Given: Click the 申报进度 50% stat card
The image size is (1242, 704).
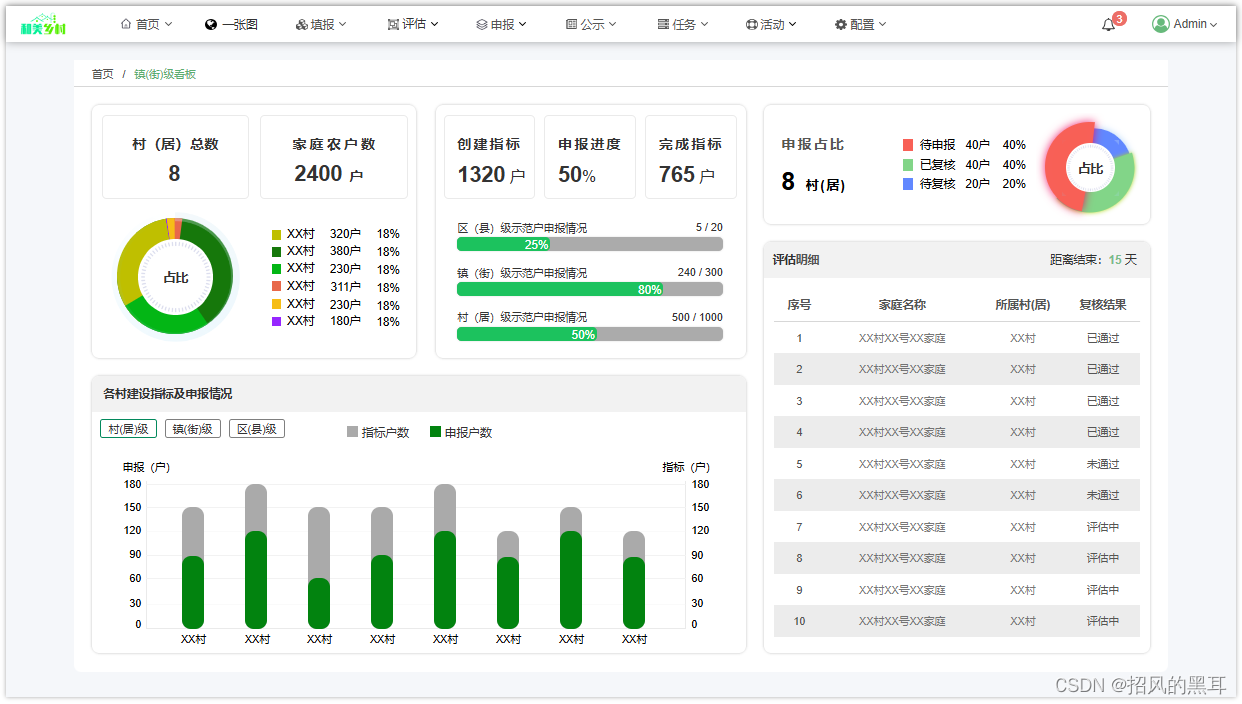Looking at the screenshot, I should 590,157.
